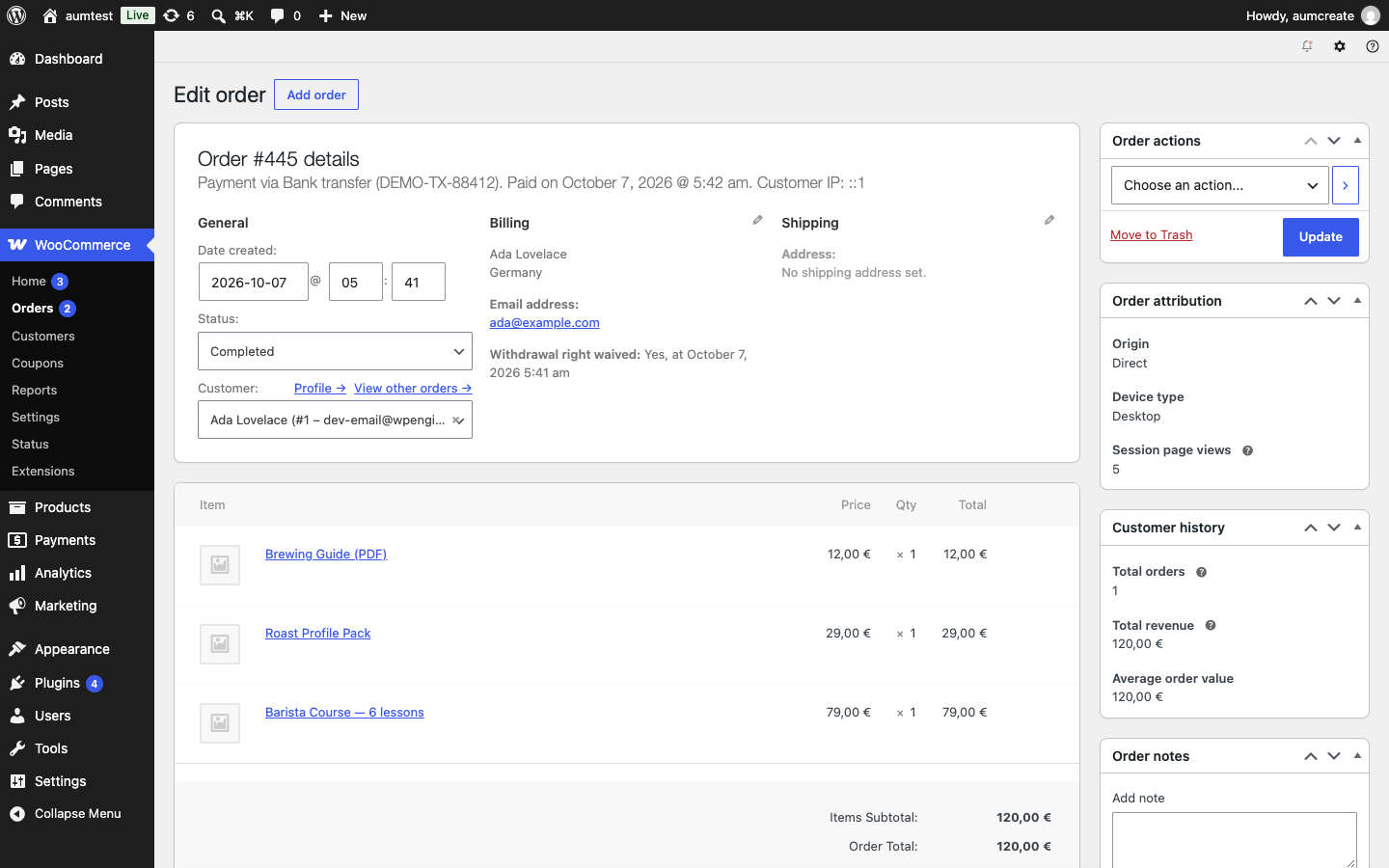1389x868 pixels.
Task: Click the Add note text area
Action: click(1234, 840)
